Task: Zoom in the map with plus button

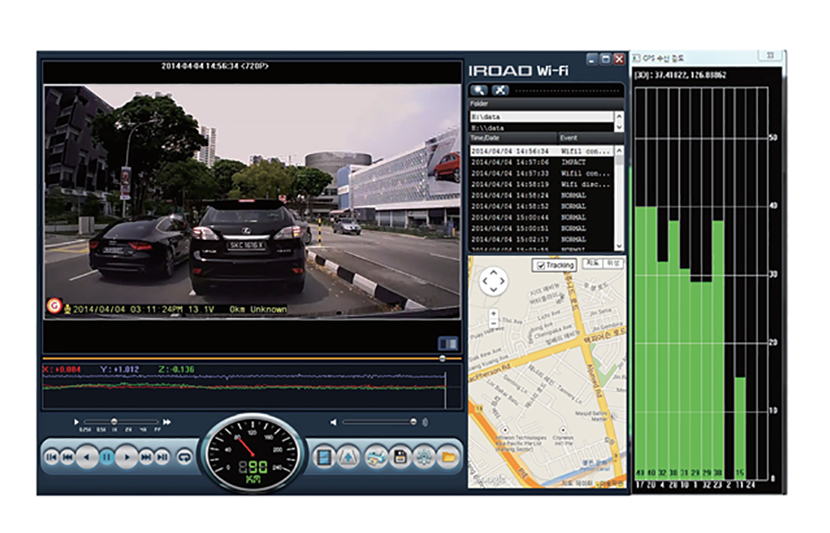Action: tap(493, 313)
